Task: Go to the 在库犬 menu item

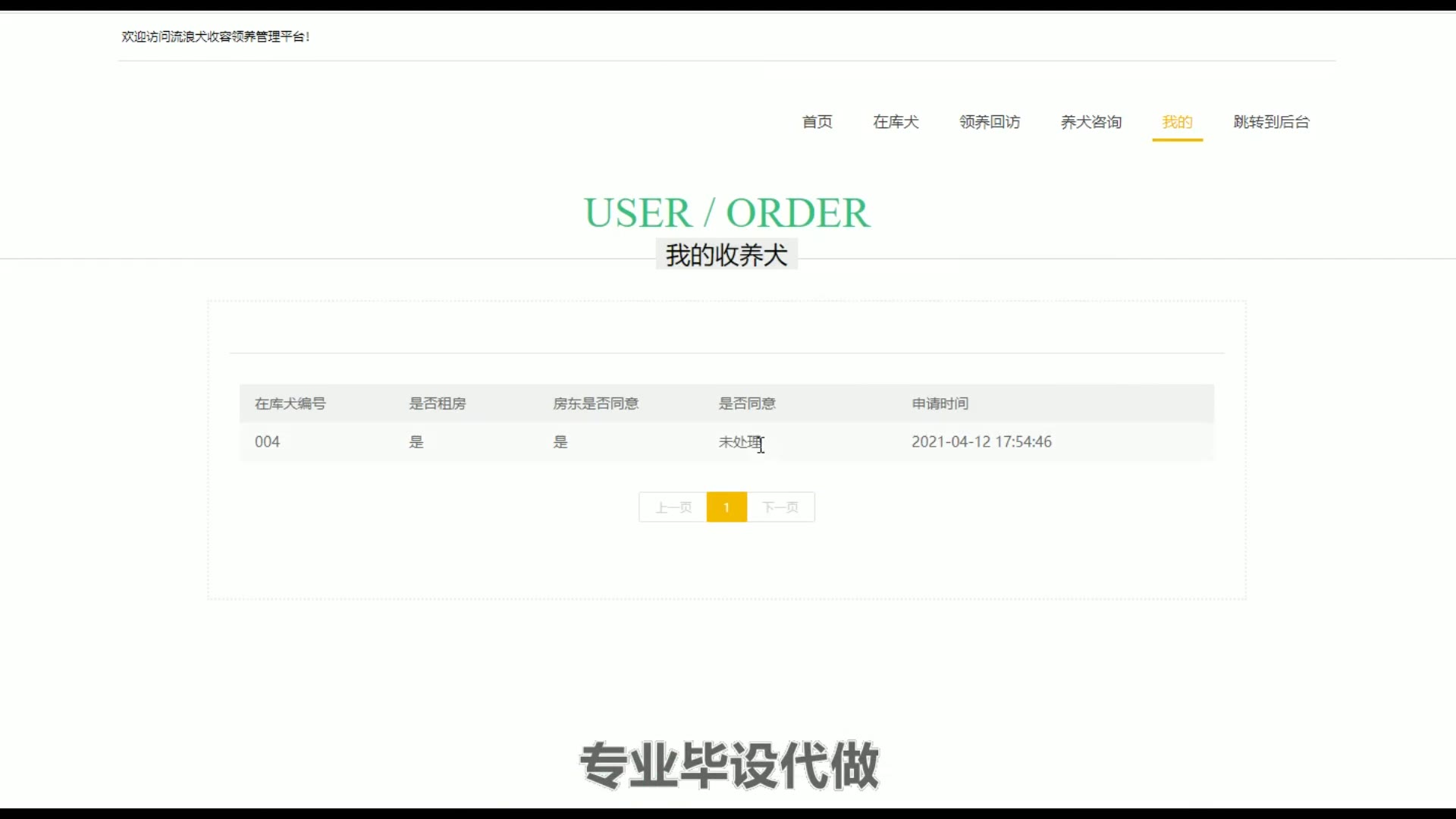Action: click(x=896, y=122)
